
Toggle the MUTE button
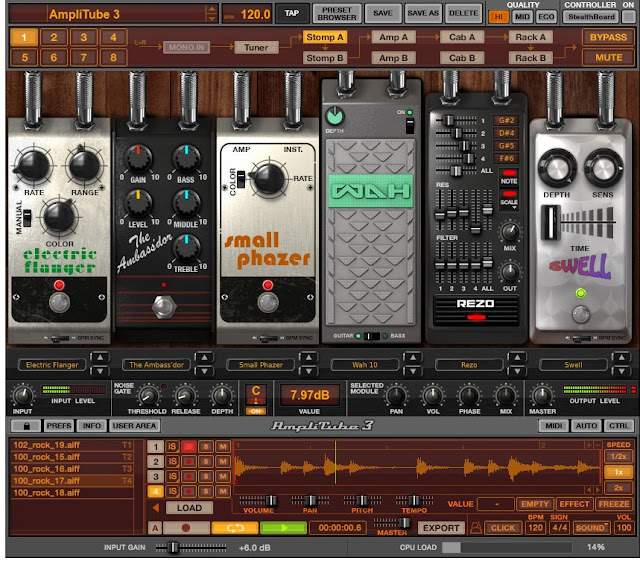608,58
